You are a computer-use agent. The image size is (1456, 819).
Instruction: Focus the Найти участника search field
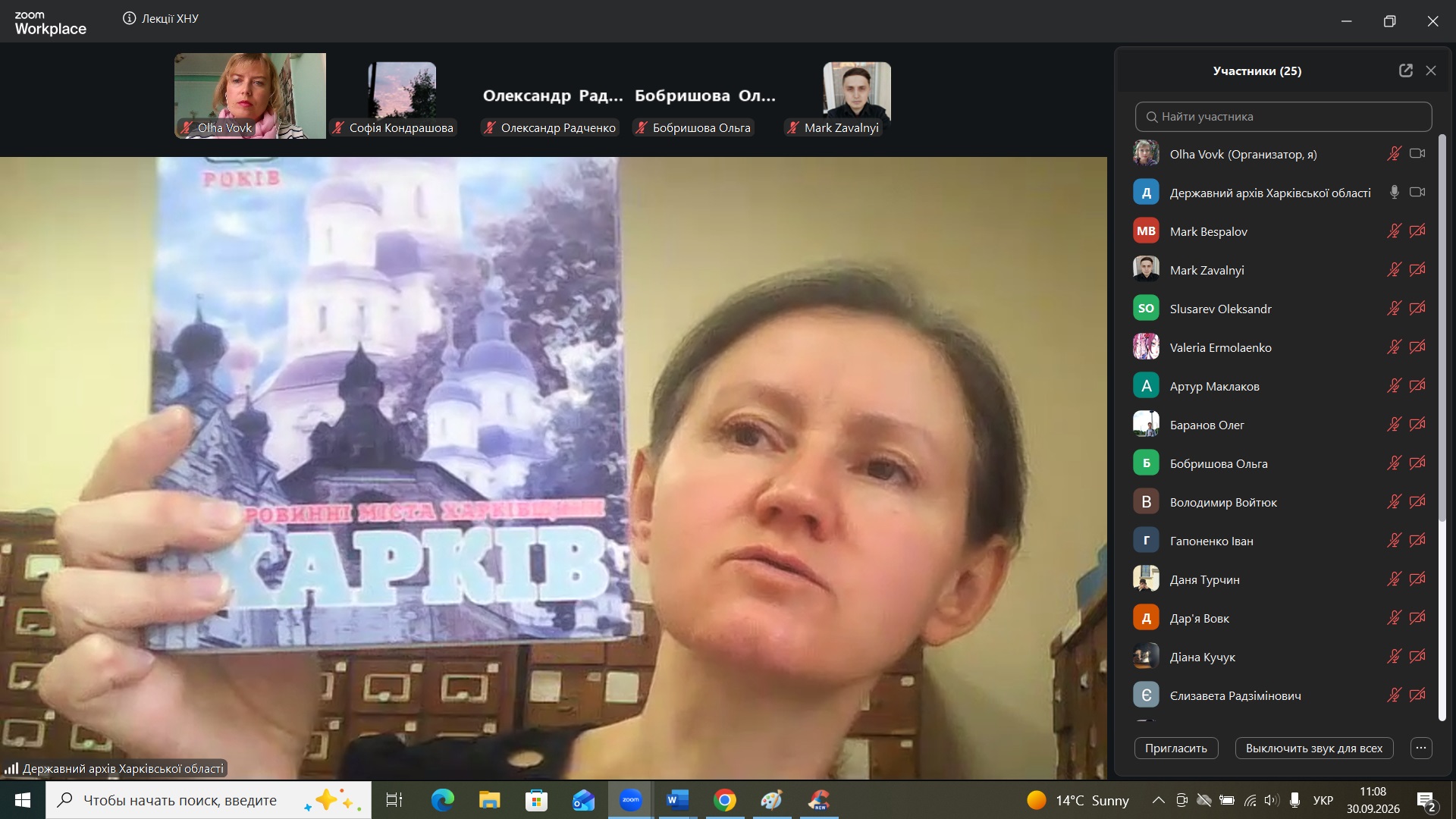point(1283,117)
